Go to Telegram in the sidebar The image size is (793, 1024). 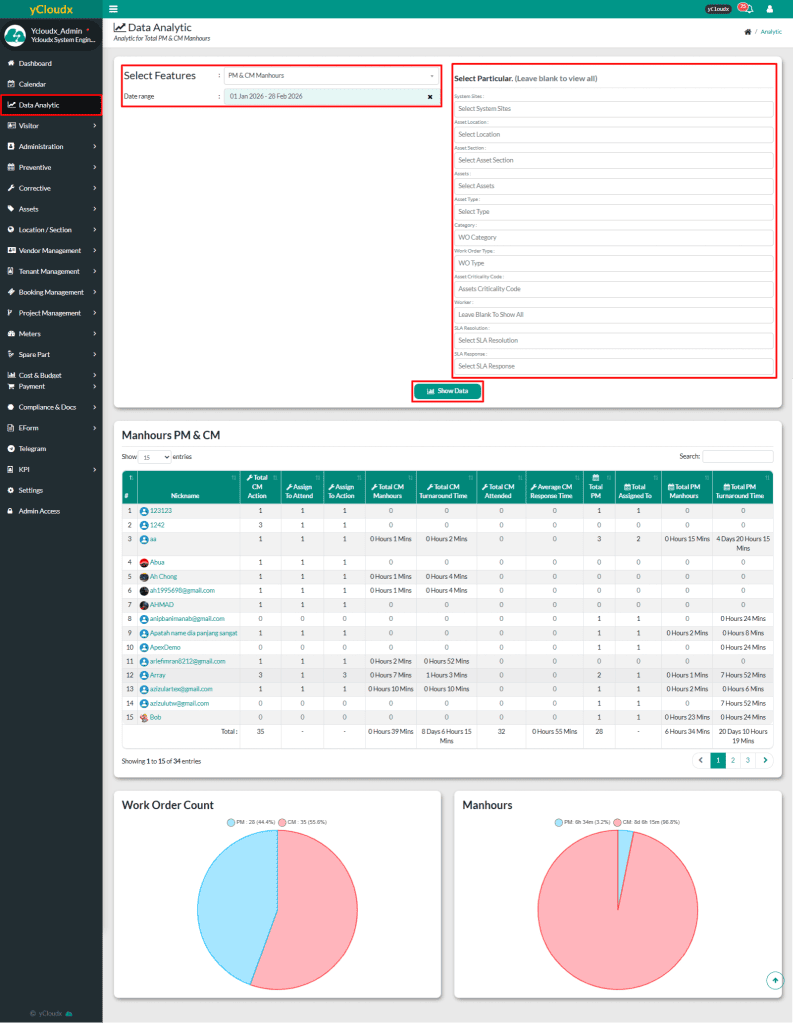33,449
